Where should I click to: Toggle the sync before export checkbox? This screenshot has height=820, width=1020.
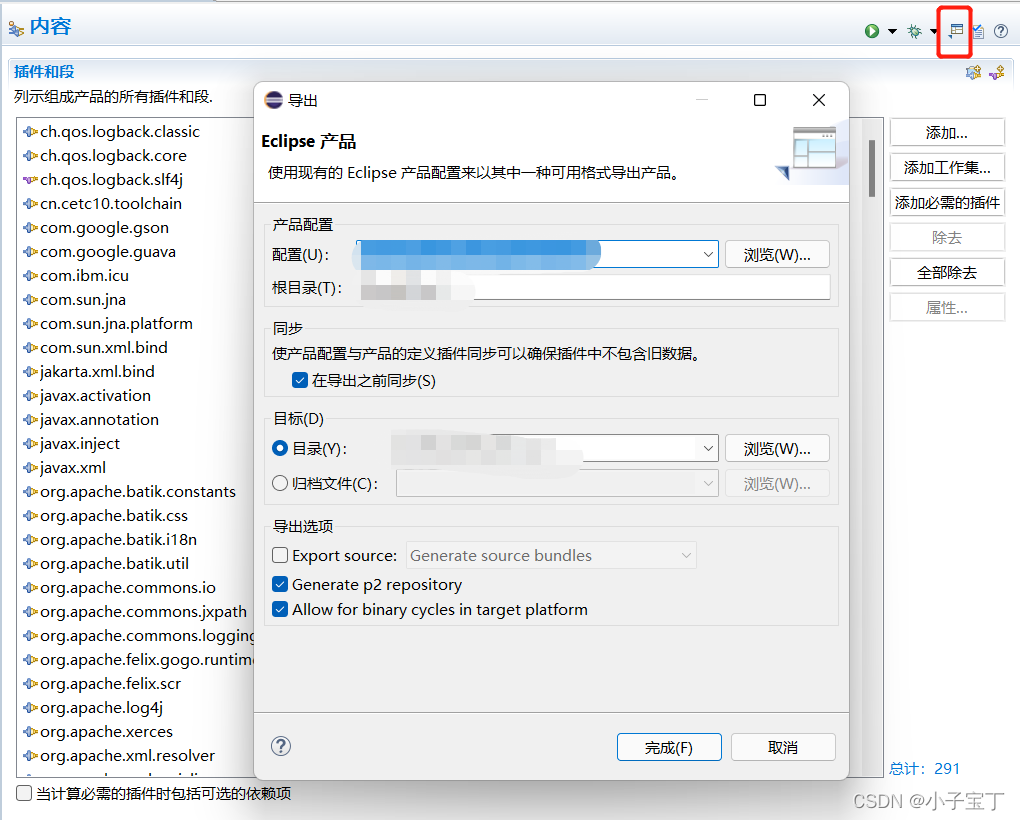300,380
